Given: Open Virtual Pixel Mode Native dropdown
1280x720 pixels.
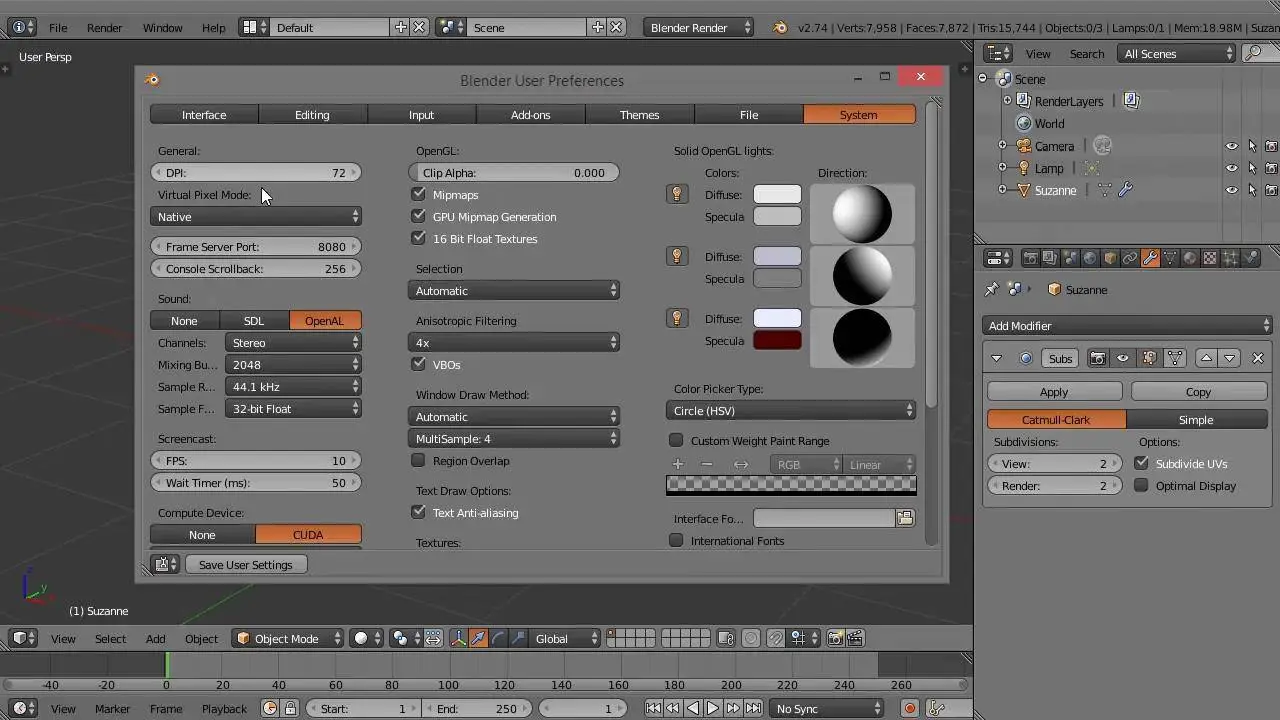Looking at the screenshot, I should point(256,216).
